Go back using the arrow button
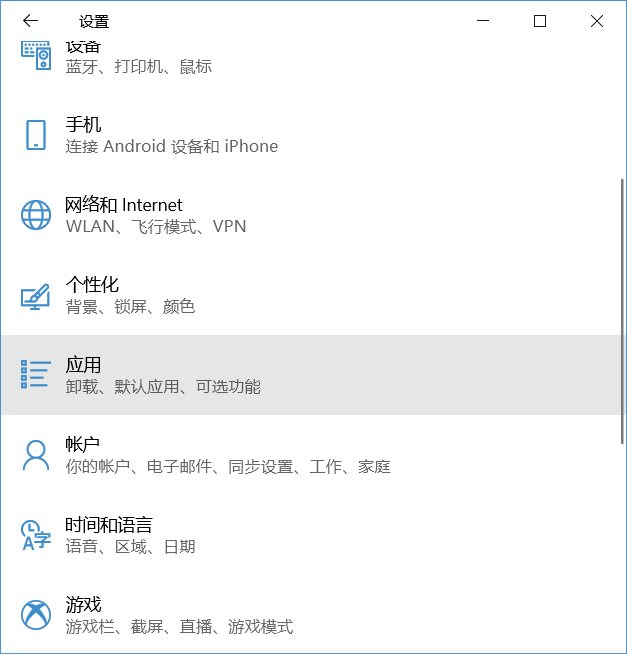This screenshot has width=627, height=654. [30, 20]
